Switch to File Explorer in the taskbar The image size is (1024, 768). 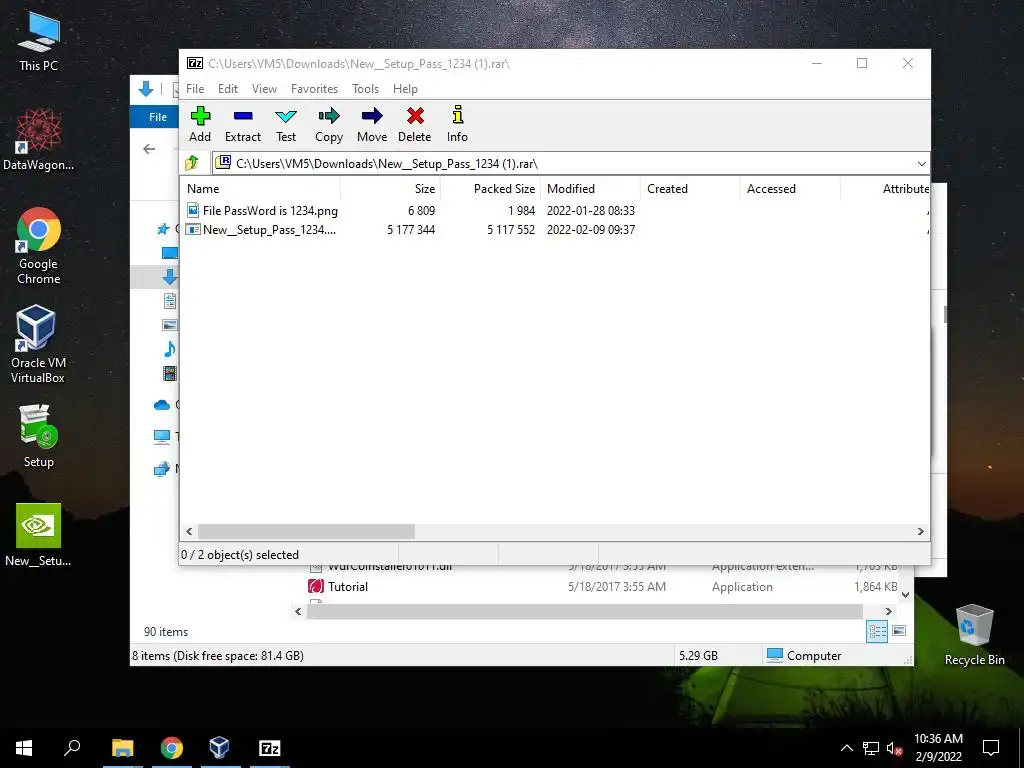pyautogui.click(x=122, y=748)
